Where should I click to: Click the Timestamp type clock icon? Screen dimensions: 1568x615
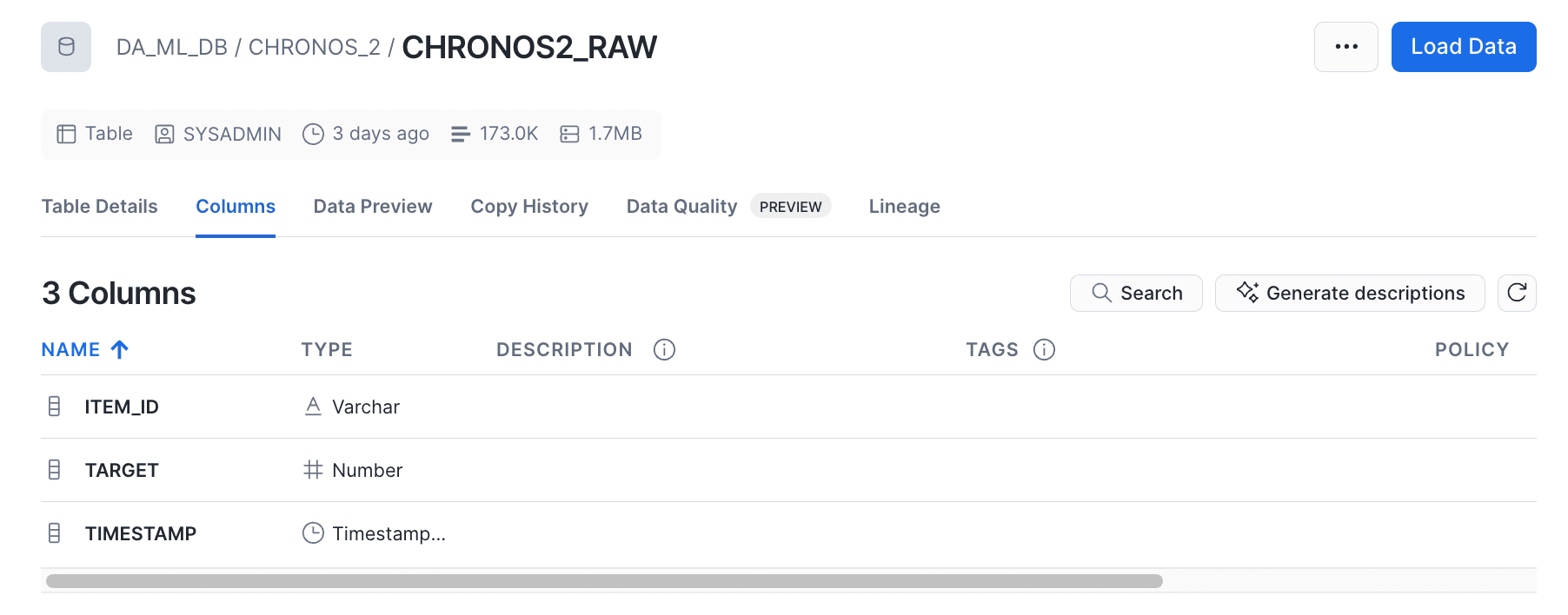pos(313,533)
